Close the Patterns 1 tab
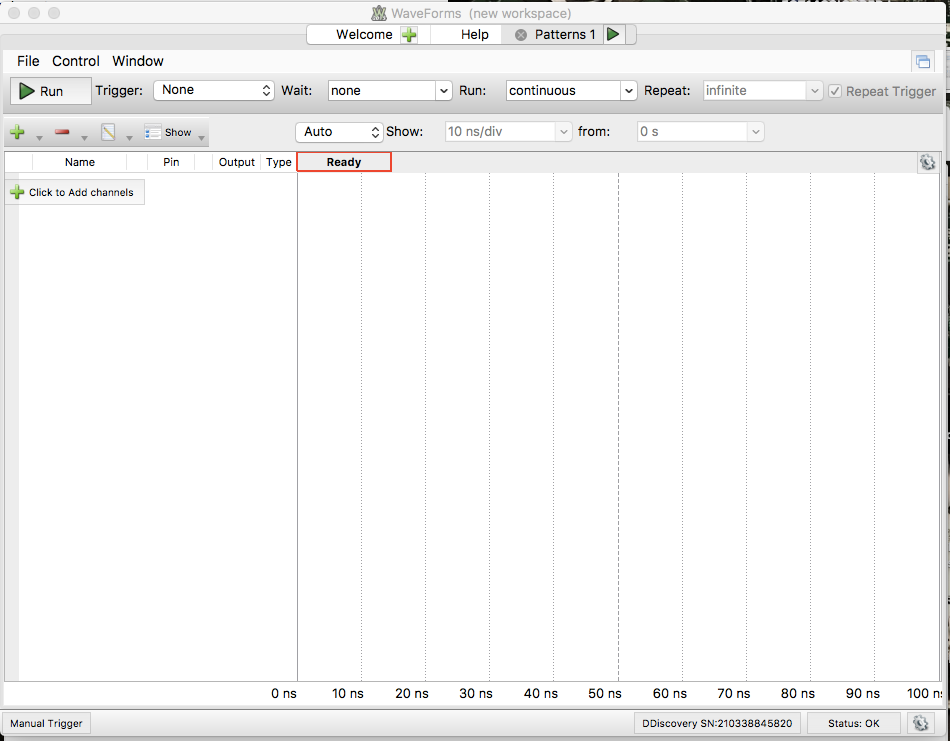Viewport: 950px width, 741px height. click(520, 35)
